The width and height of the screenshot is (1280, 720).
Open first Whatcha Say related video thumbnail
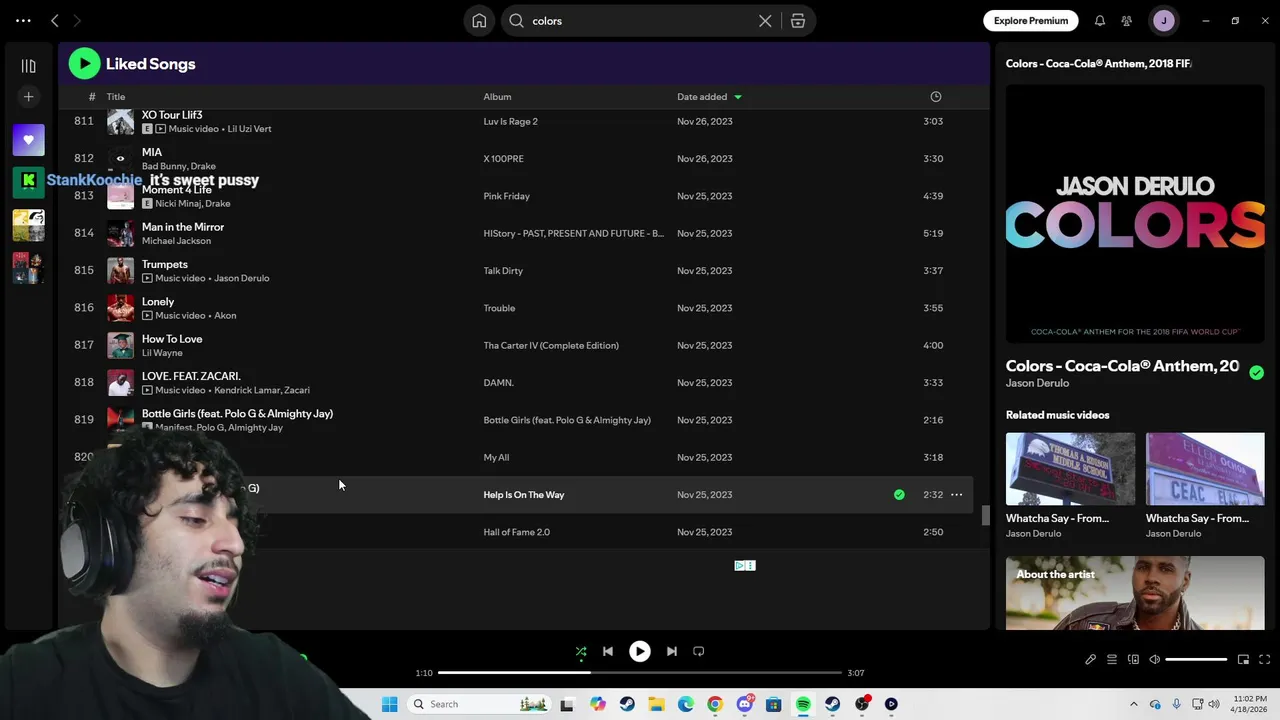pyautogui.click(x=1070, y=469)
